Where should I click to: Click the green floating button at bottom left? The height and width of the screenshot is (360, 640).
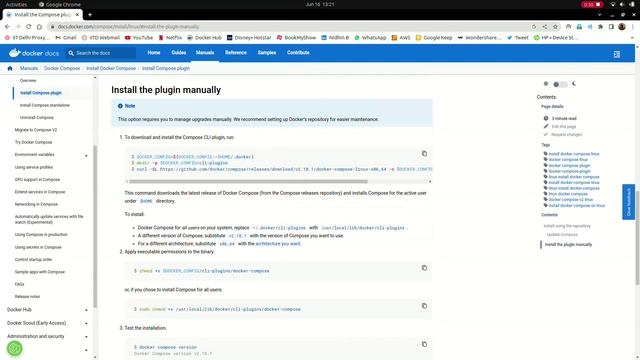(15, 349)
